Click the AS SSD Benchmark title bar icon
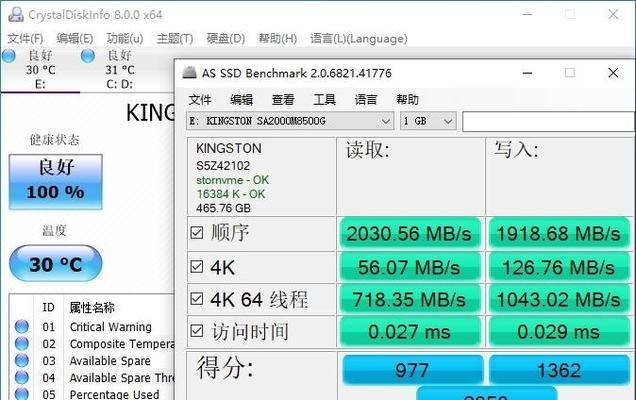 pyautogui.click(x=189, y=73)
